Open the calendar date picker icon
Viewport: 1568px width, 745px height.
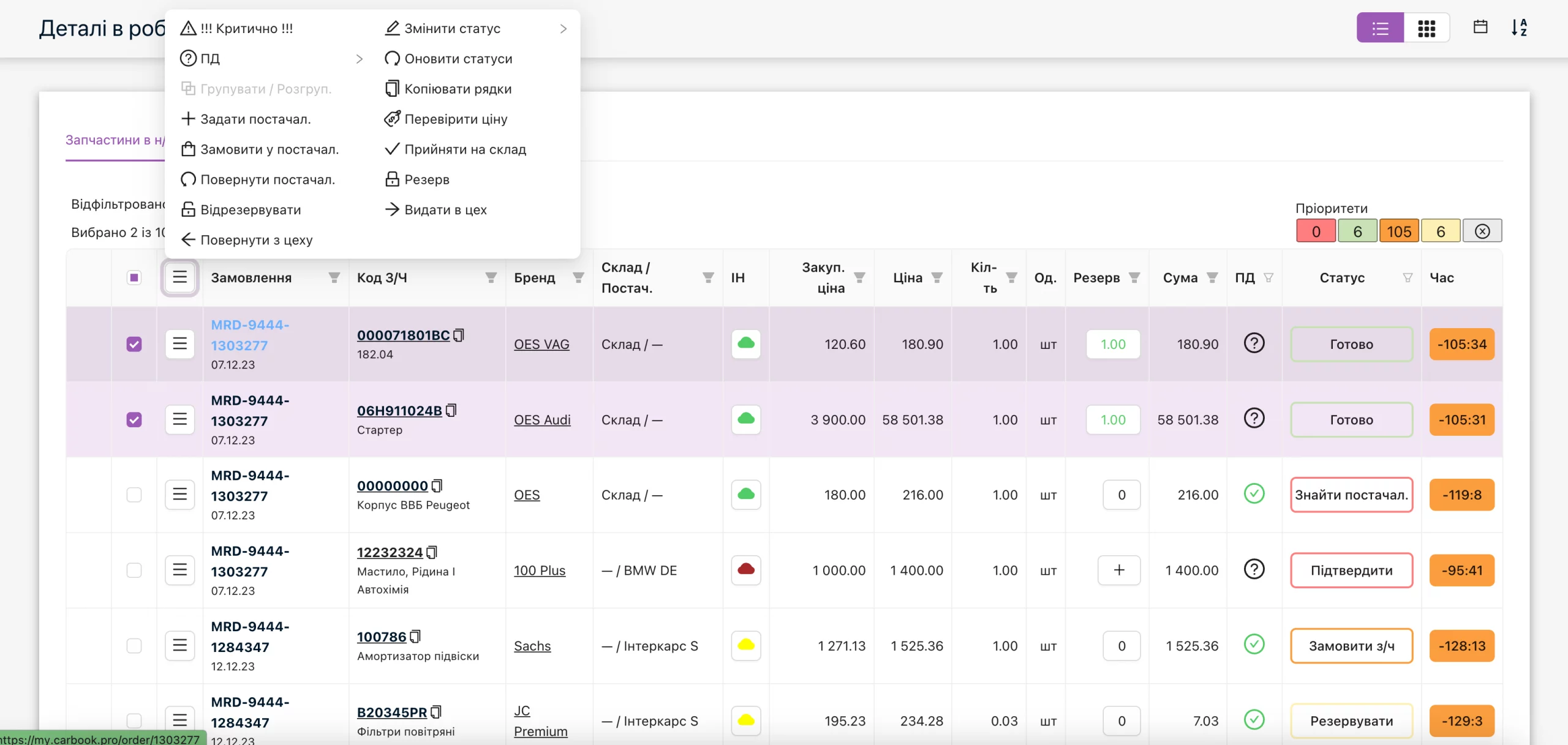tap(1480, 27)
